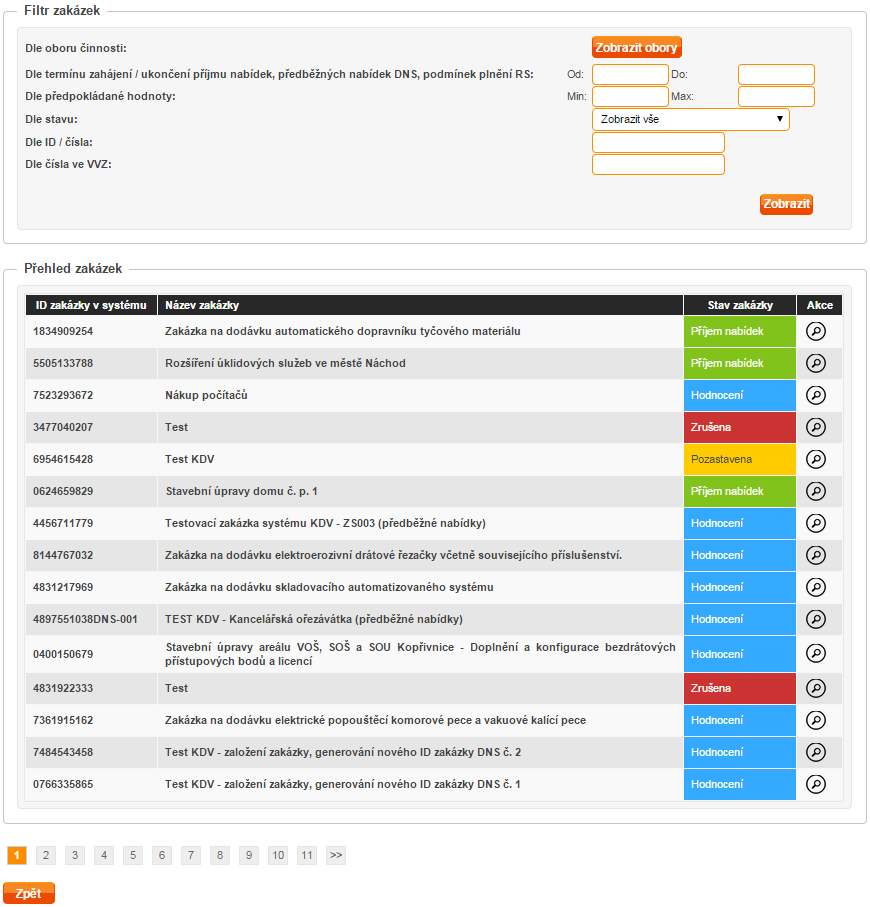
Task: Go to page 11
Action: [x=307, y=856]
